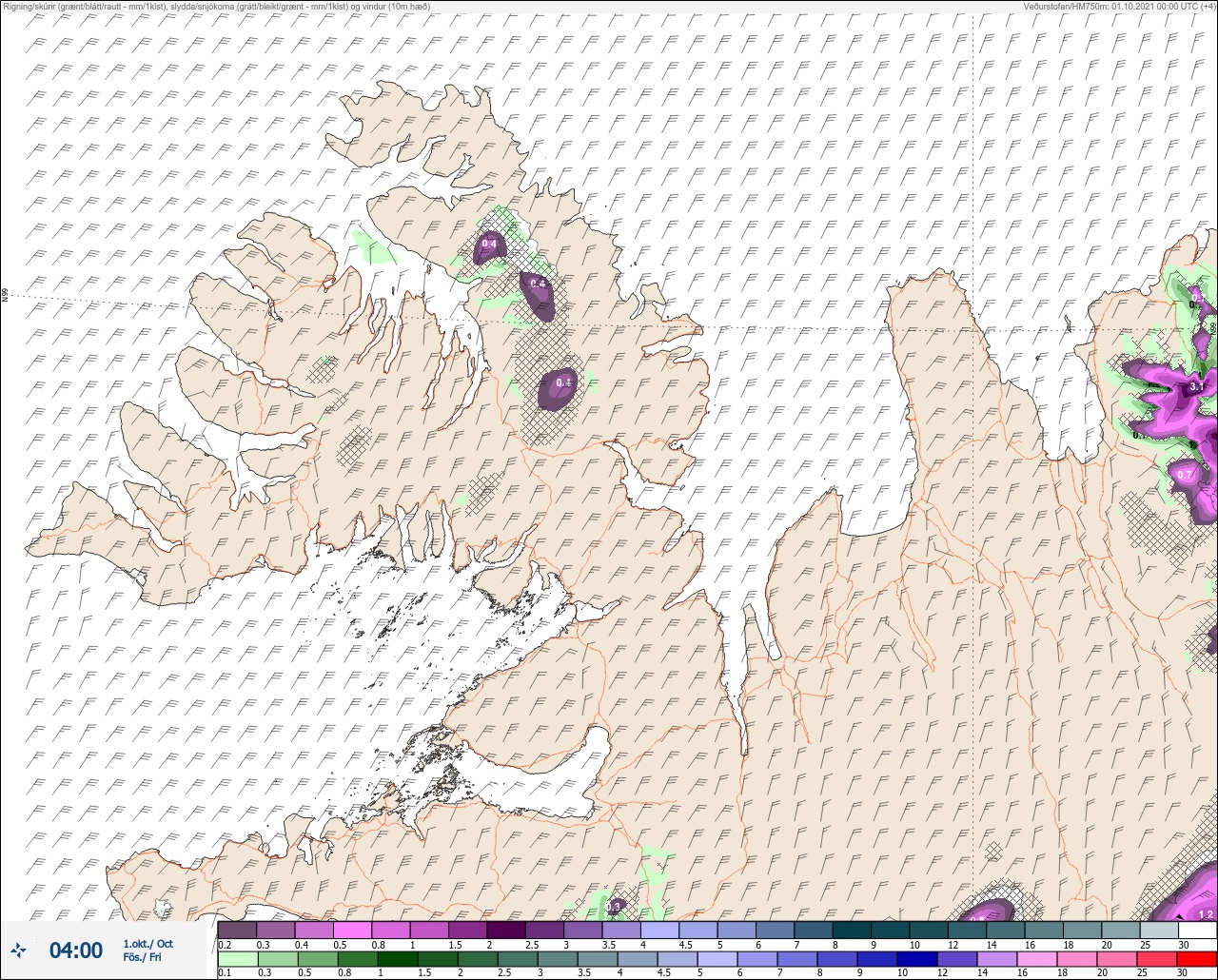Click the 04:00 forecast time display
Screen dimensions: 1218x980
pos(76,950)
